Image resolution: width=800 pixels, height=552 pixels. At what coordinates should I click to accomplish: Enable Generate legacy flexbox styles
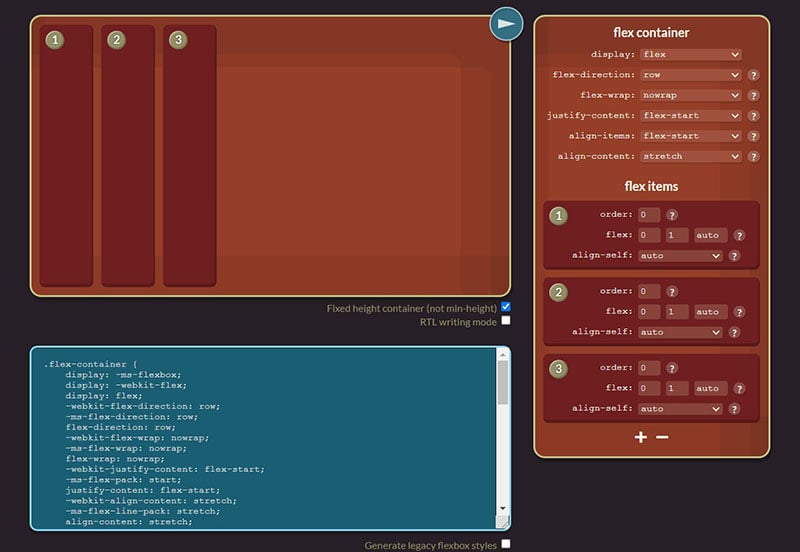(506, 544)
